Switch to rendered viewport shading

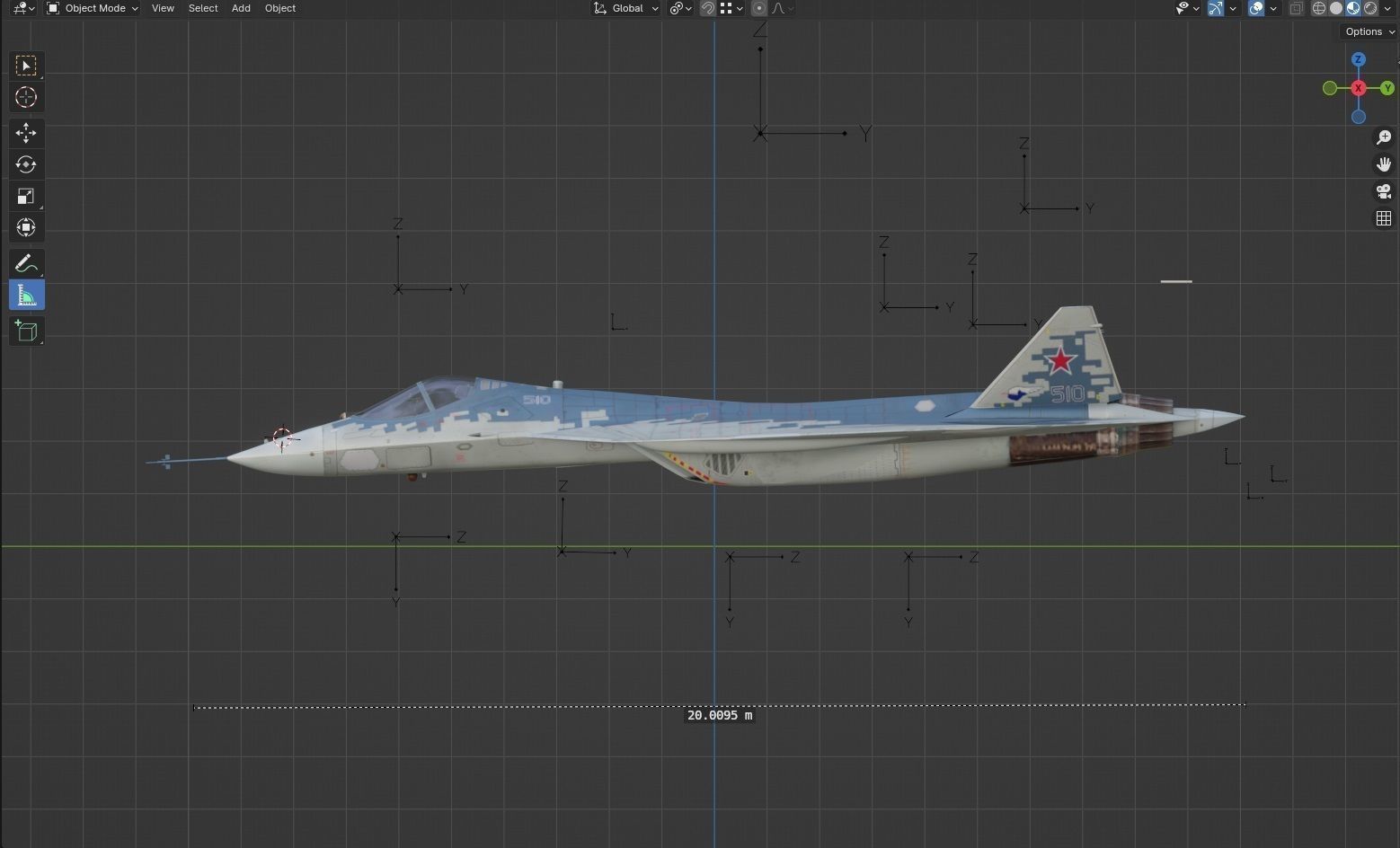click(1370, 8)
